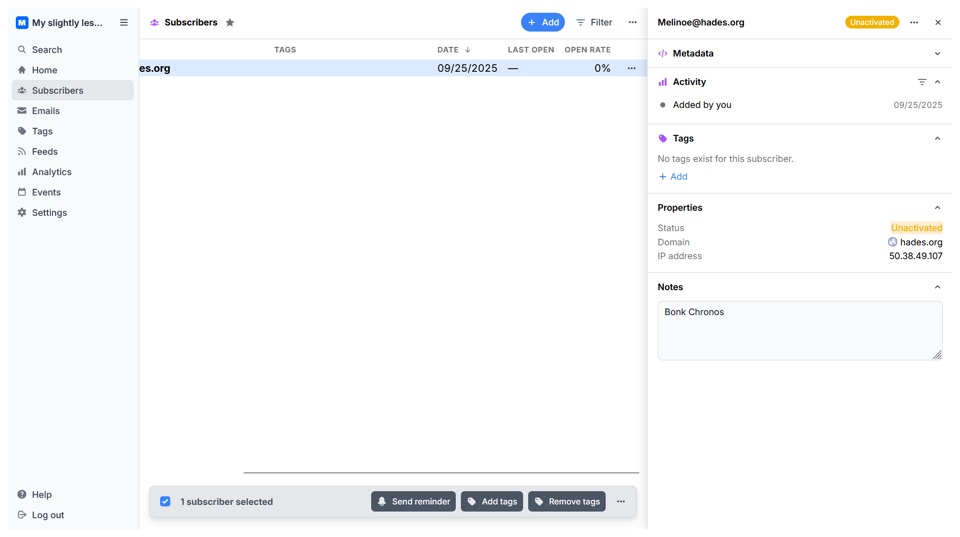Open more bulk actions menu

click(x=621, y=501)
